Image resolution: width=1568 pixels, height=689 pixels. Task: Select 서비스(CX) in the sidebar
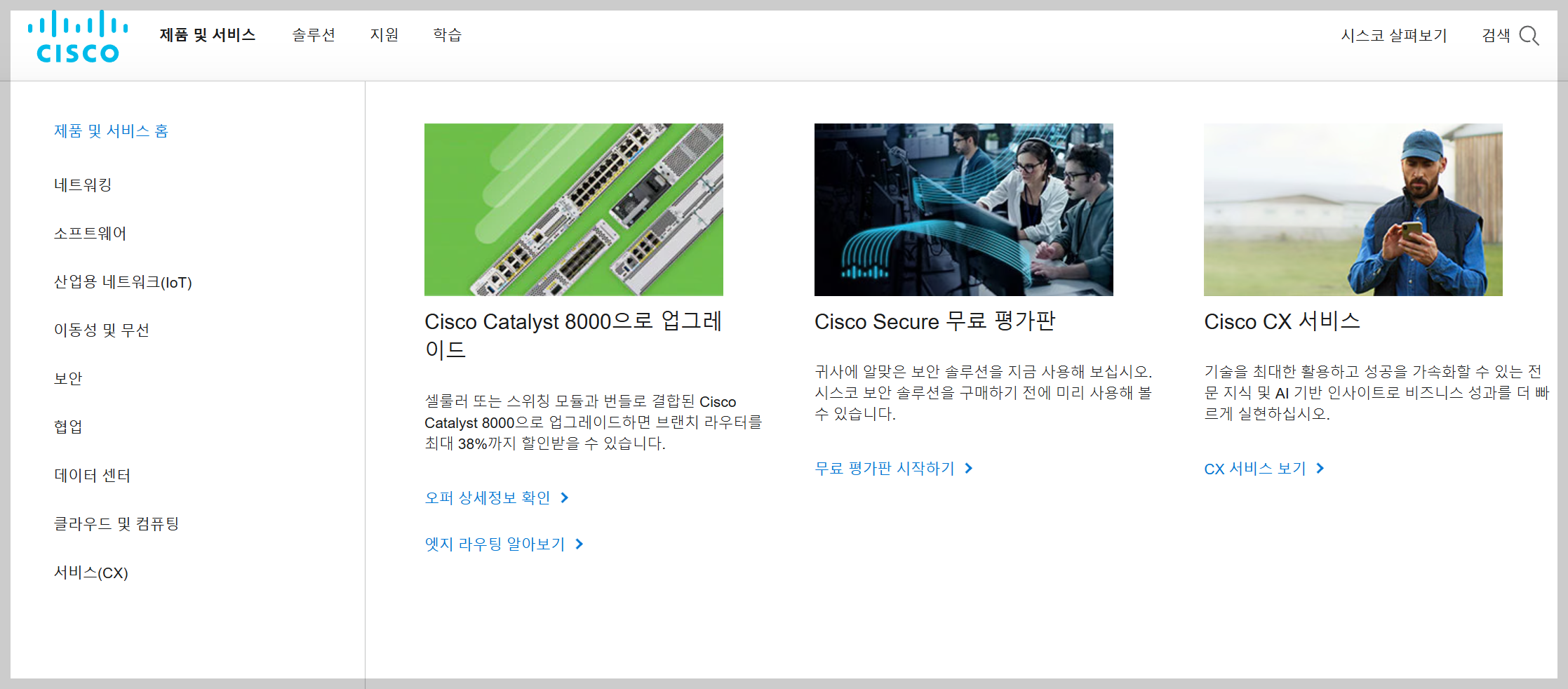[91, 573]
